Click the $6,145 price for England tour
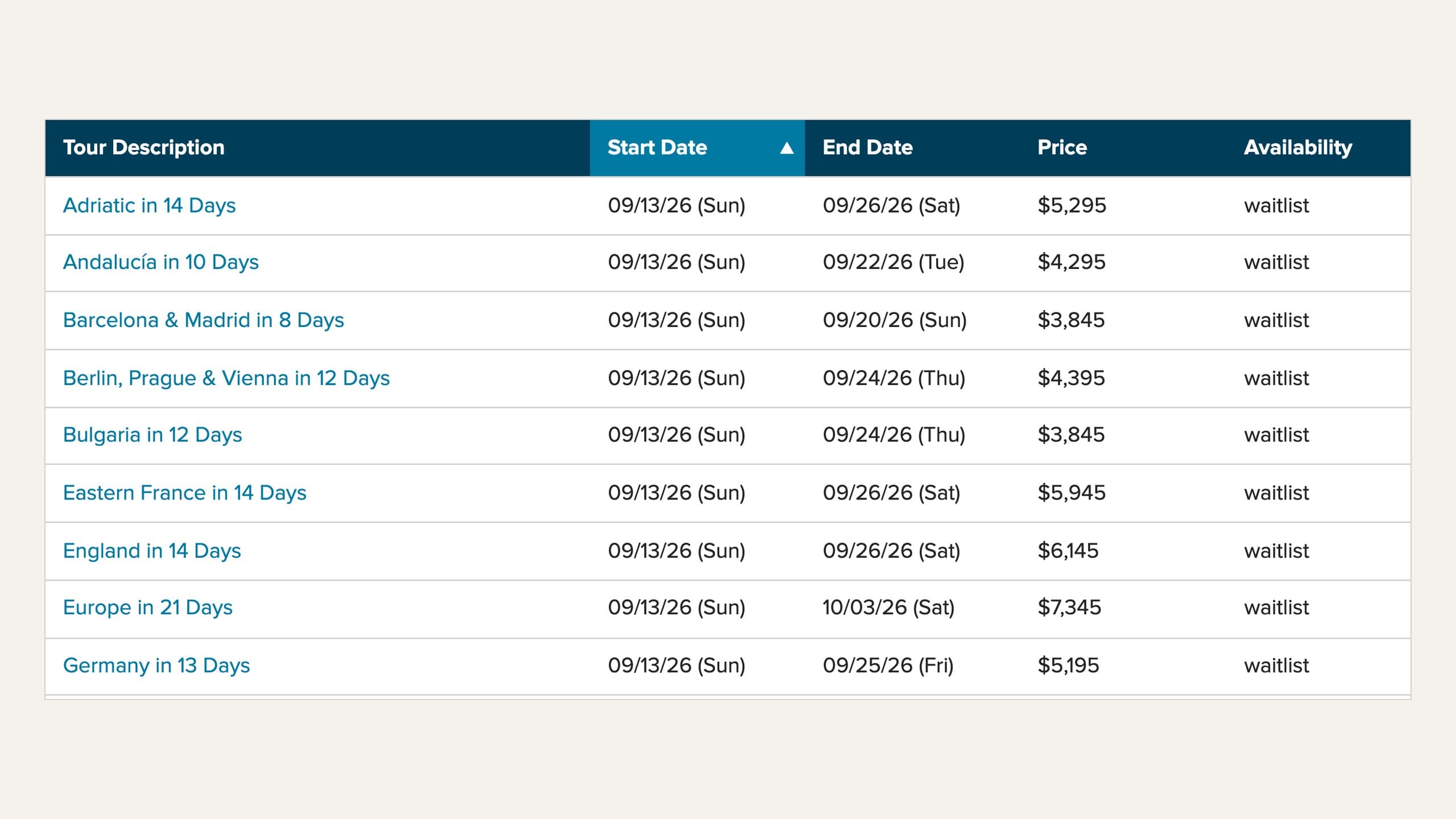 (1068, 551)
